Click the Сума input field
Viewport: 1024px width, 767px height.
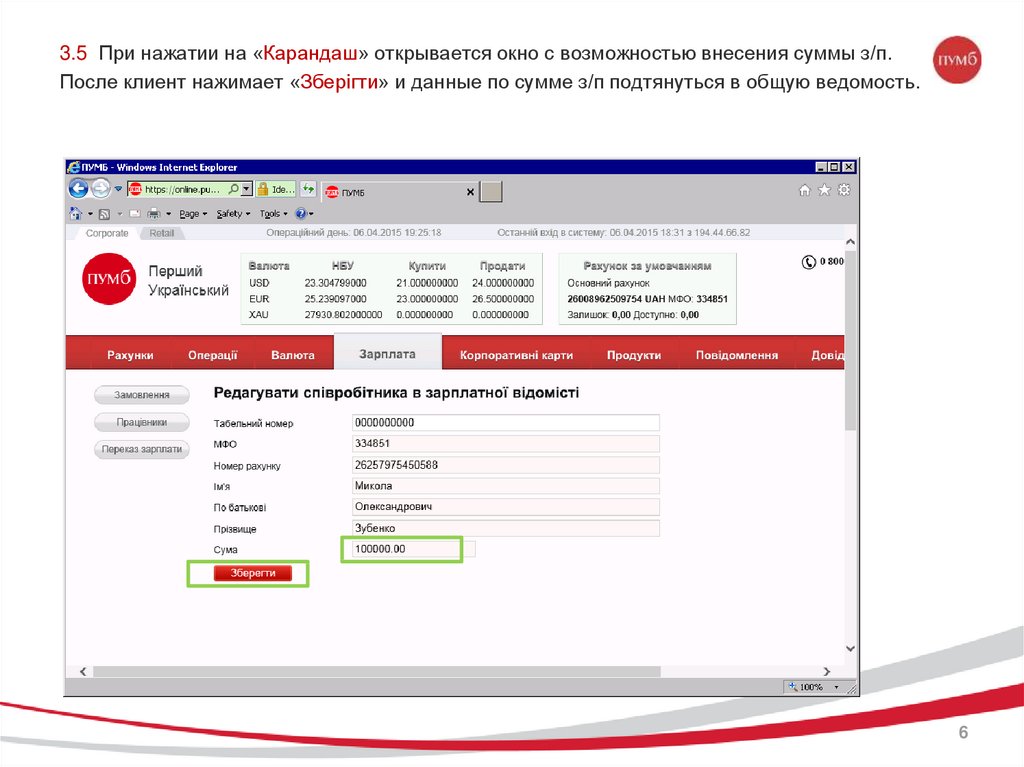pyautogui.click(x=401, y=549)
